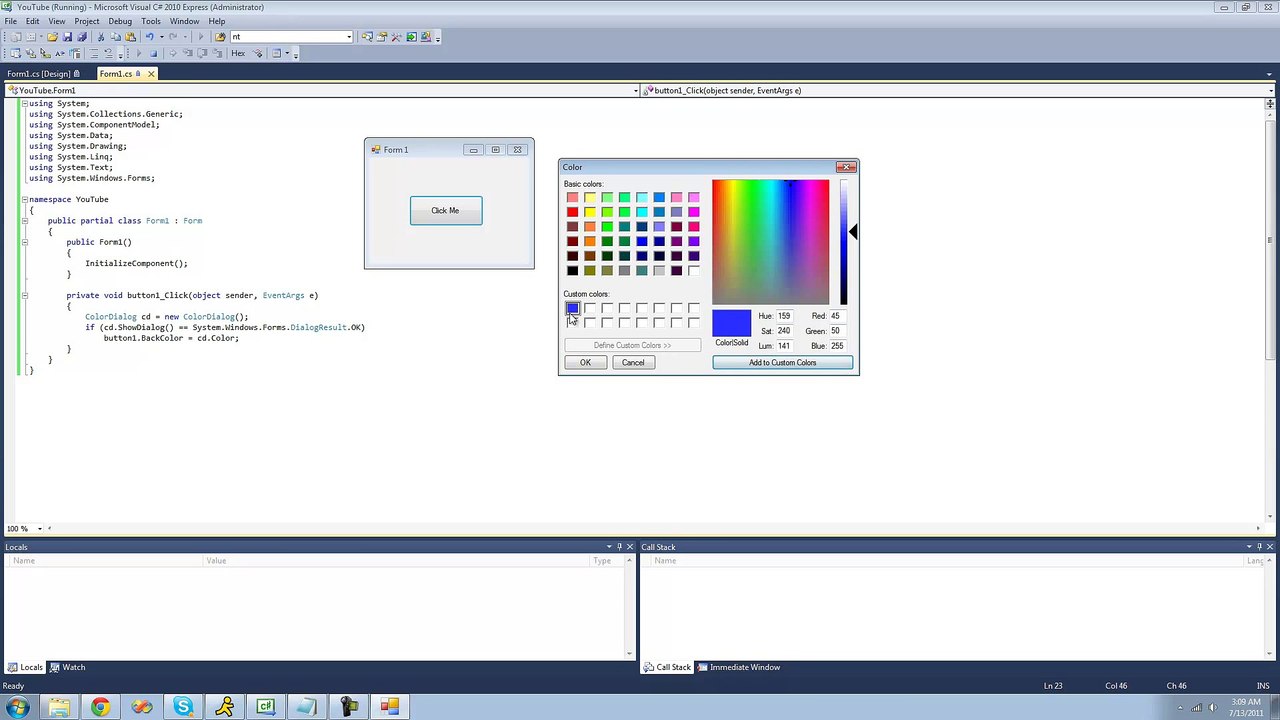The image size is (1280, 720).
Task: Click the Red value input field
Action: point(836,316)
